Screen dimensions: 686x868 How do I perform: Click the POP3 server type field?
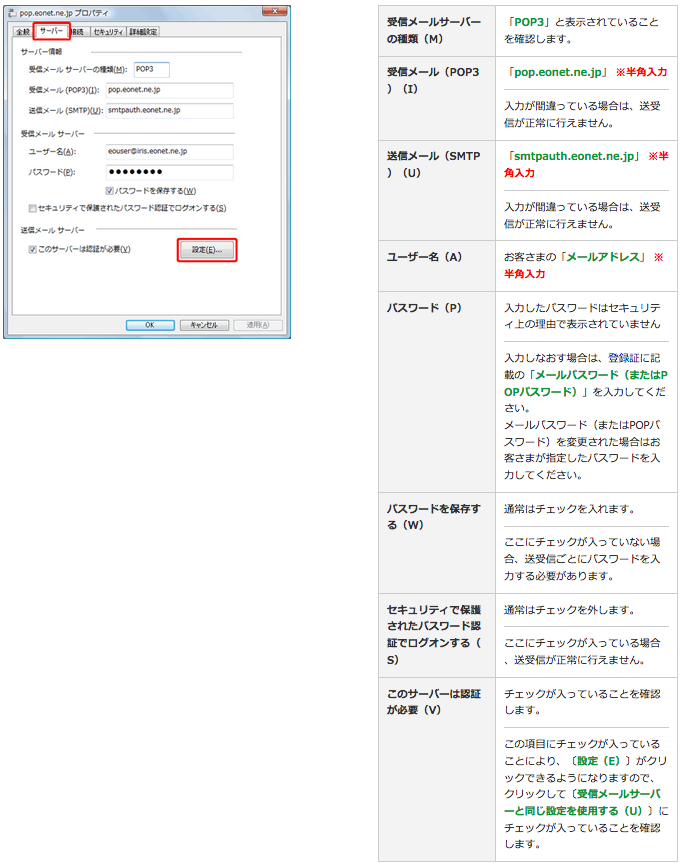[x=151, y=69]
